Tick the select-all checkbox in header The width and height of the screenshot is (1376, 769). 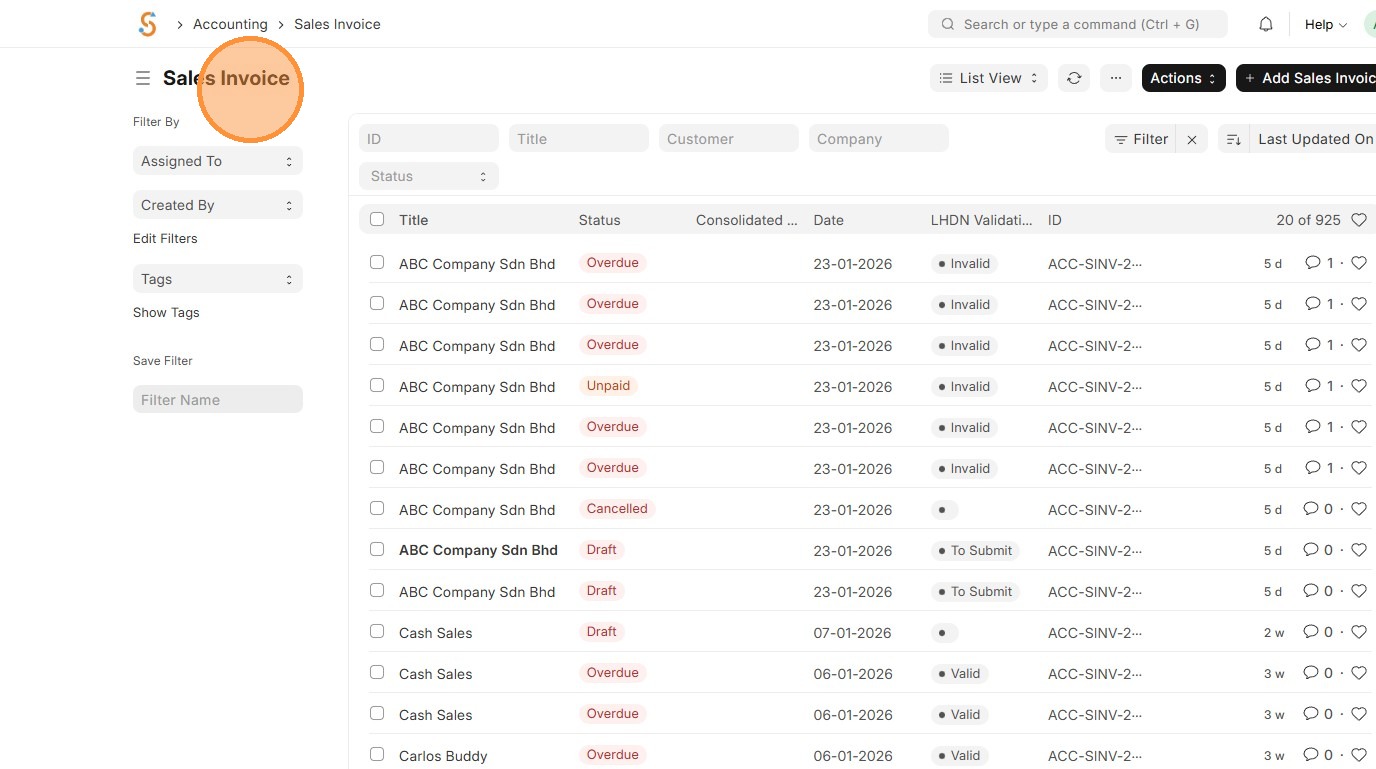click(x=377, y=219)
